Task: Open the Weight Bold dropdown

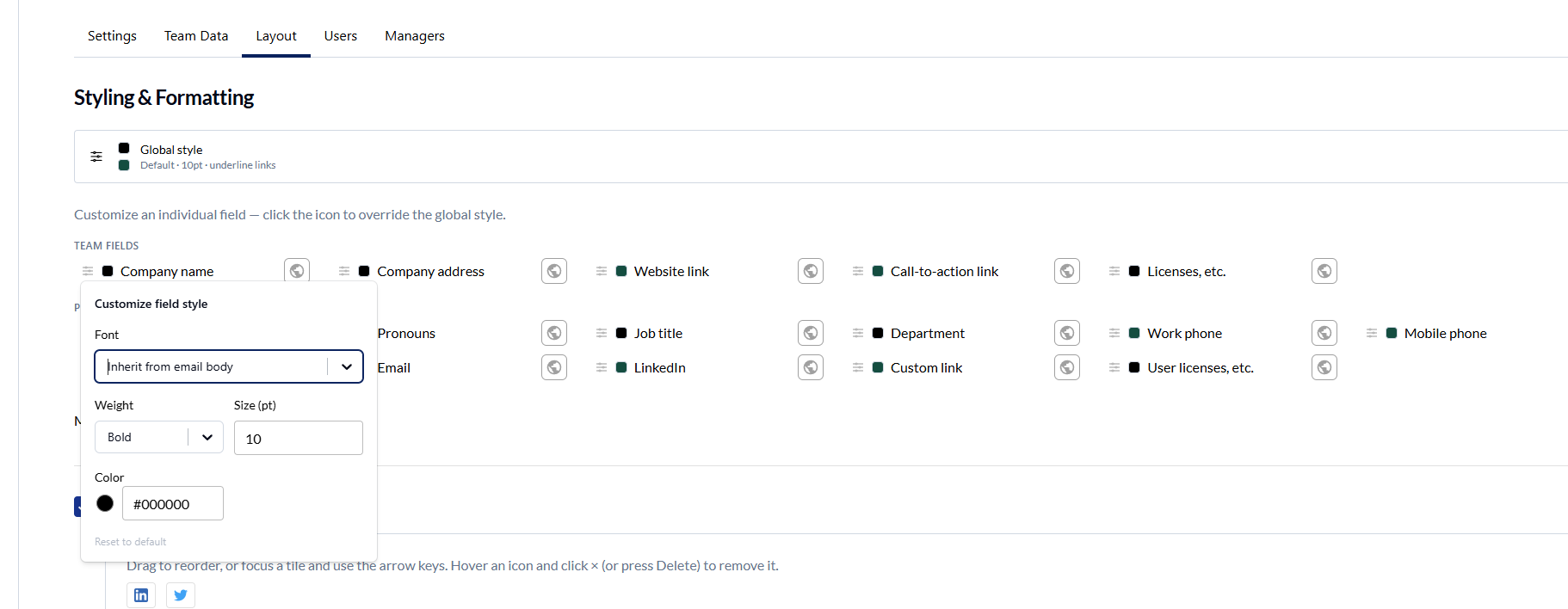Action: point(159,437)
